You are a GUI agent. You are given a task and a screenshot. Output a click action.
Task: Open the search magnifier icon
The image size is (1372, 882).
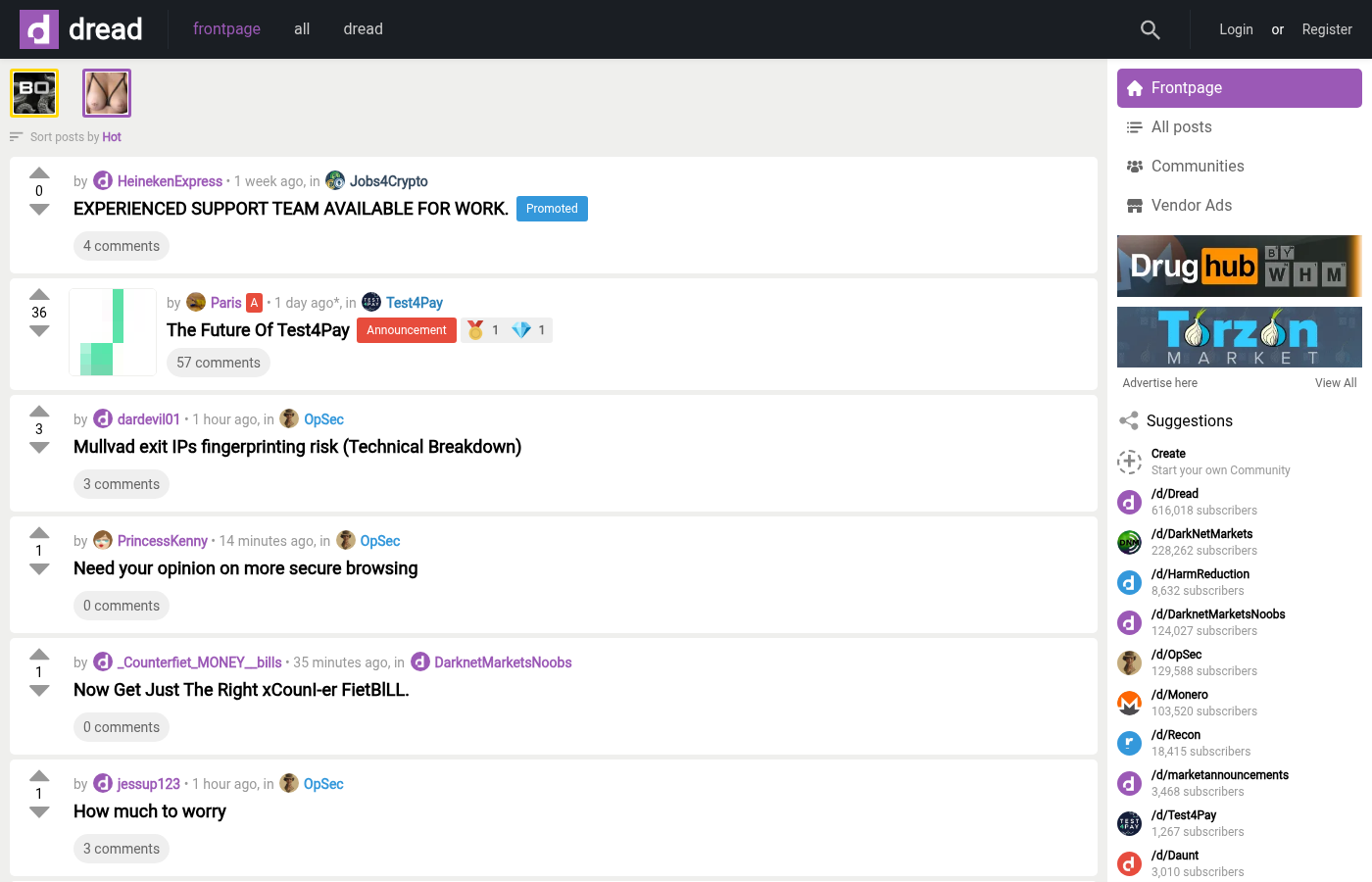[x=1151, y=29]
